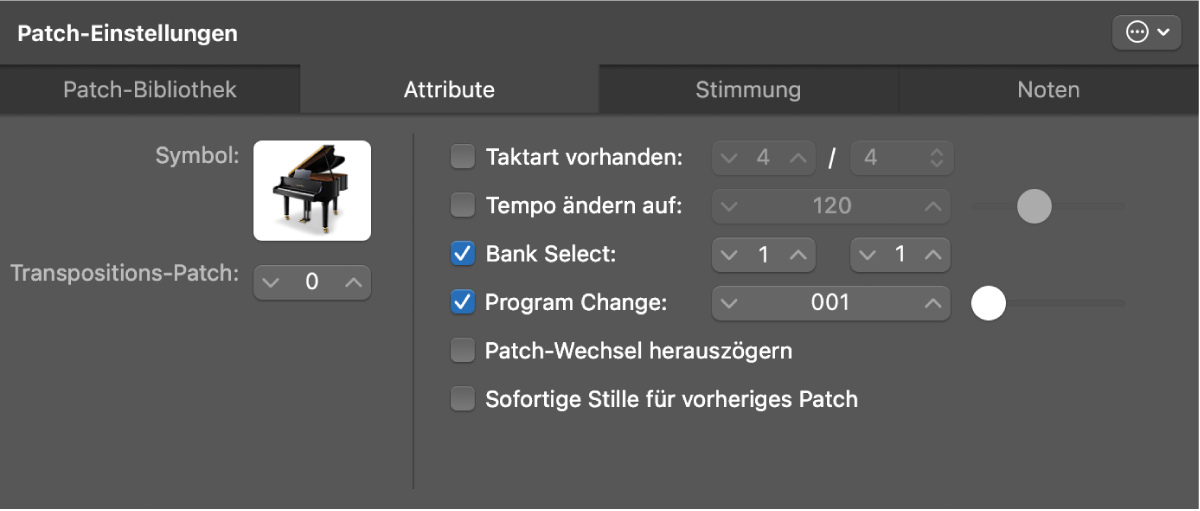Uncheck the Bank Select checkbox

click(x=463, y=254)
